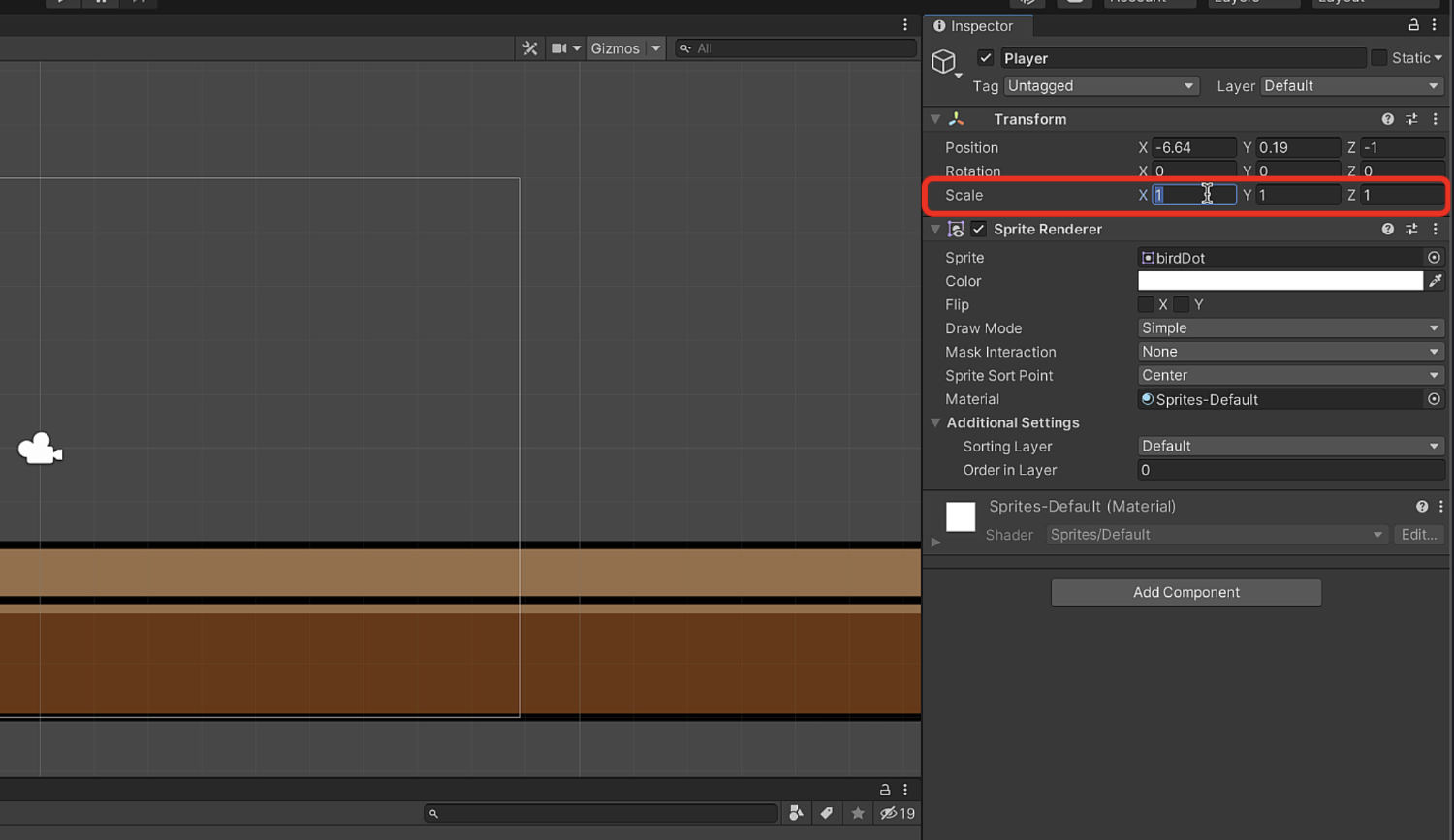The height and width of the screenshot is (840, 1454).
Task: Open Sprite Renderer help reference
Action: [1388, 229]
